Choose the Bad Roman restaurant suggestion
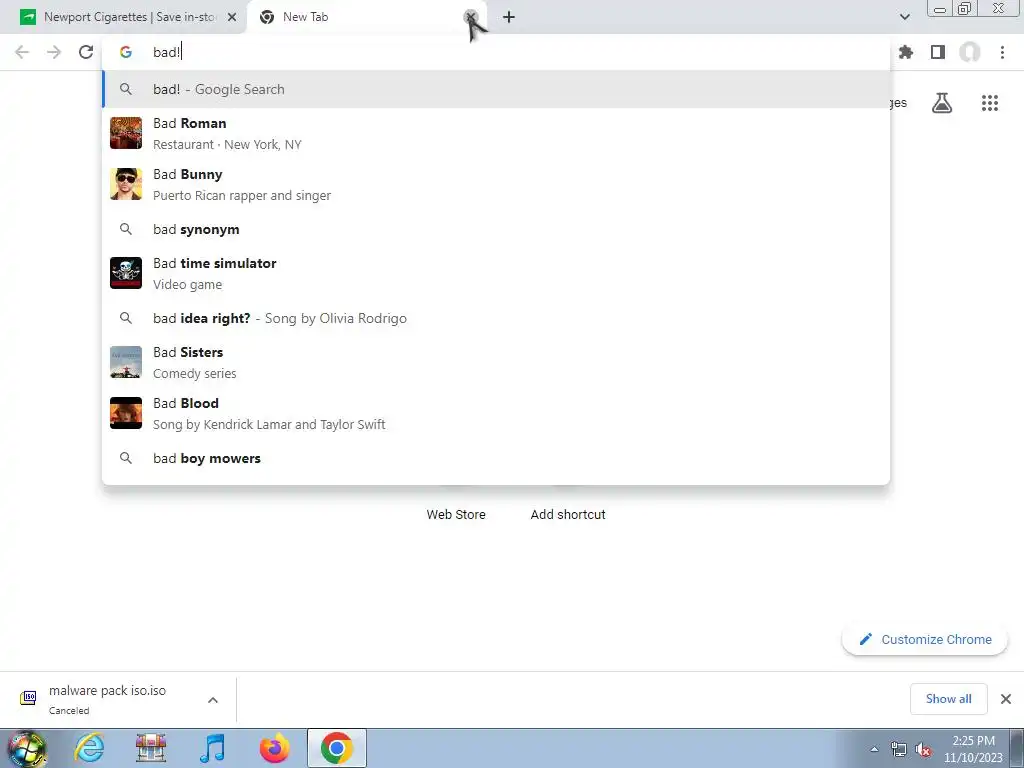The image size is (1024, 768). pos(496,133)
